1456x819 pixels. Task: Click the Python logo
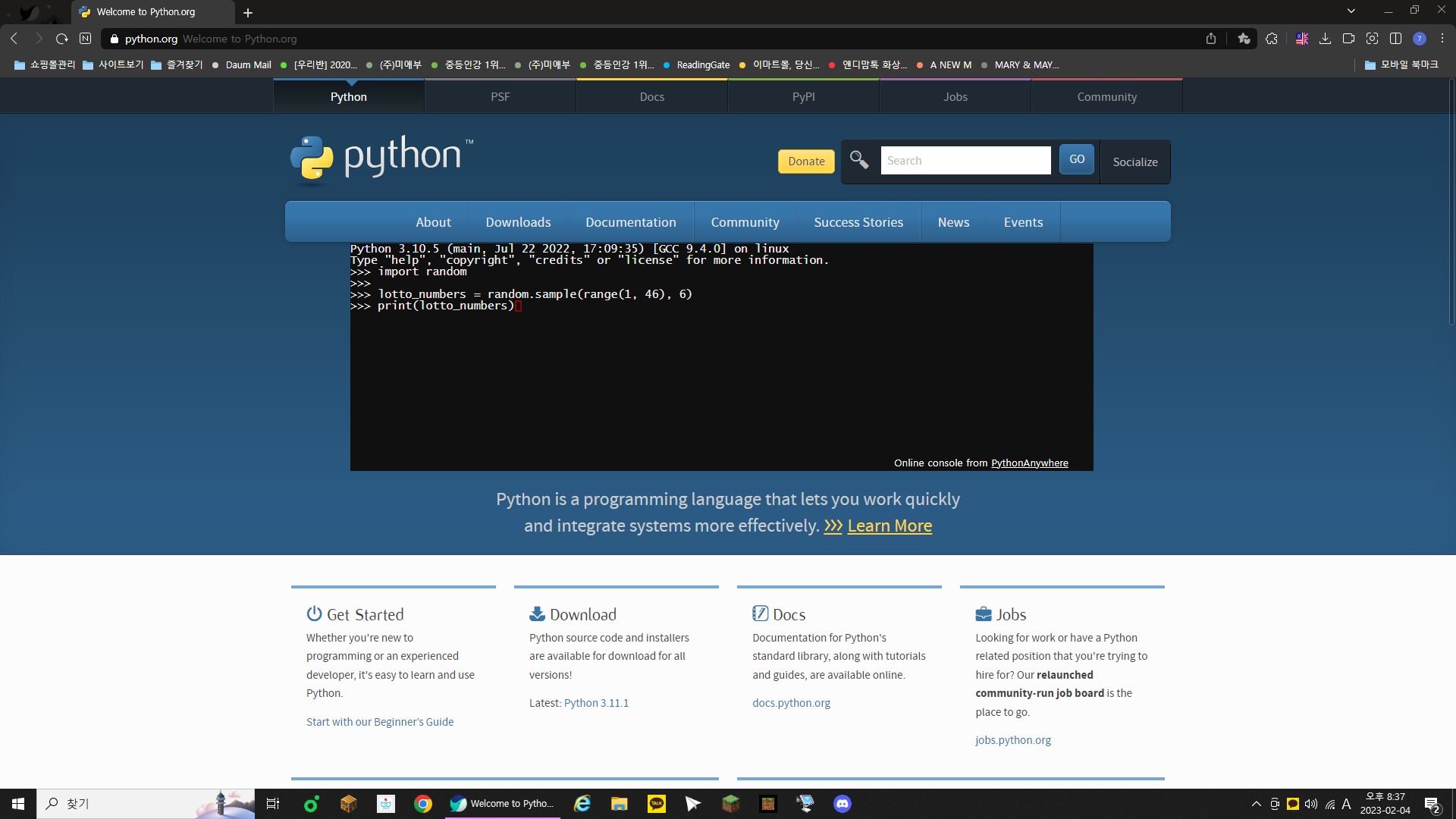tap(381, 158)
